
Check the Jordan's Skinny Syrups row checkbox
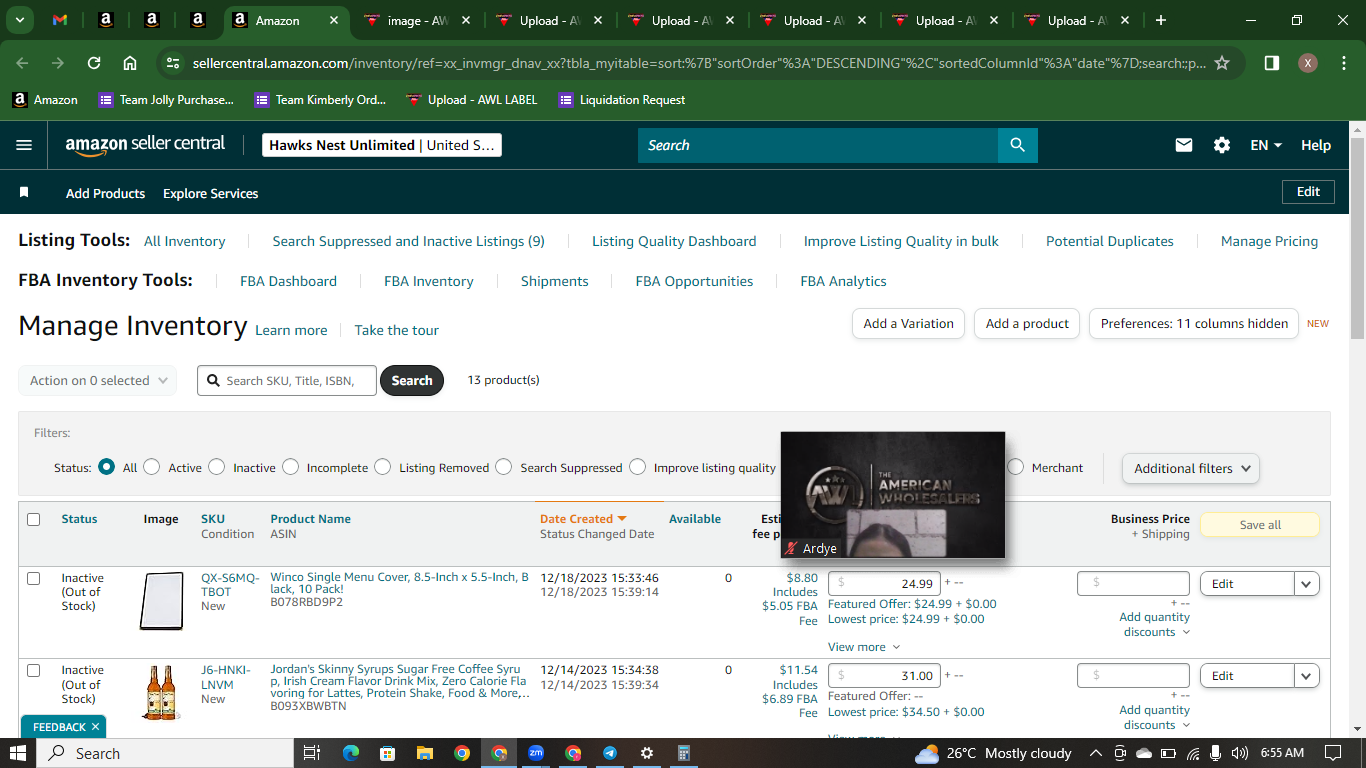pos(34,670)
